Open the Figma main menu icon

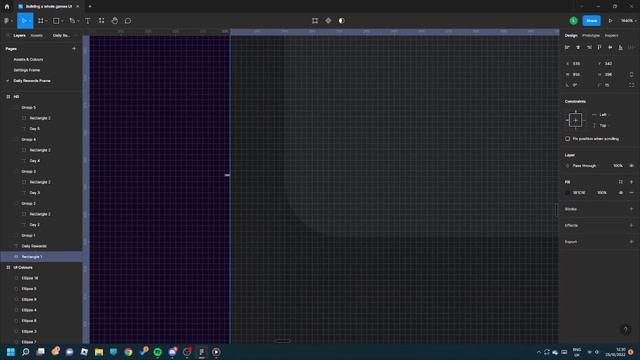pos(7,21)
